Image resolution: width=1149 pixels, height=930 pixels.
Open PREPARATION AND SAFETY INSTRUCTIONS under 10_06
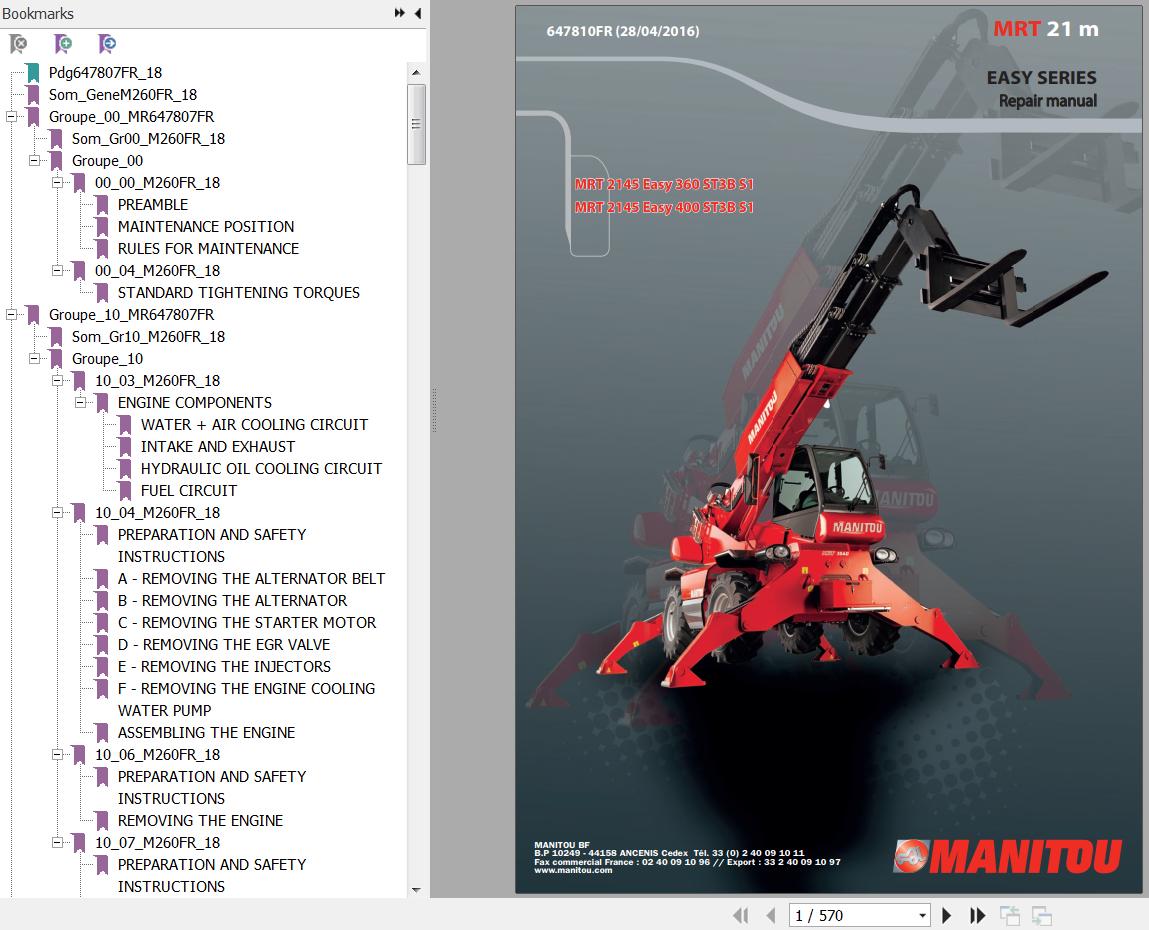(212, 787)
